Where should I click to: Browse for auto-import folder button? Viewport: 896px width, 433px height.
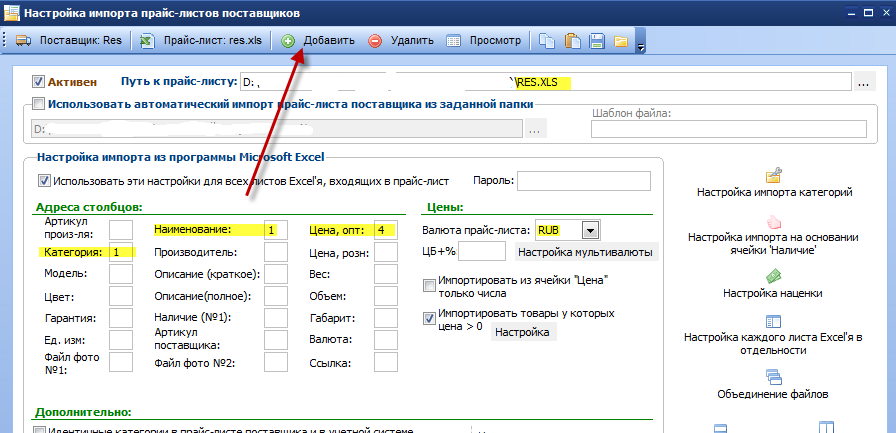(534, 130)
